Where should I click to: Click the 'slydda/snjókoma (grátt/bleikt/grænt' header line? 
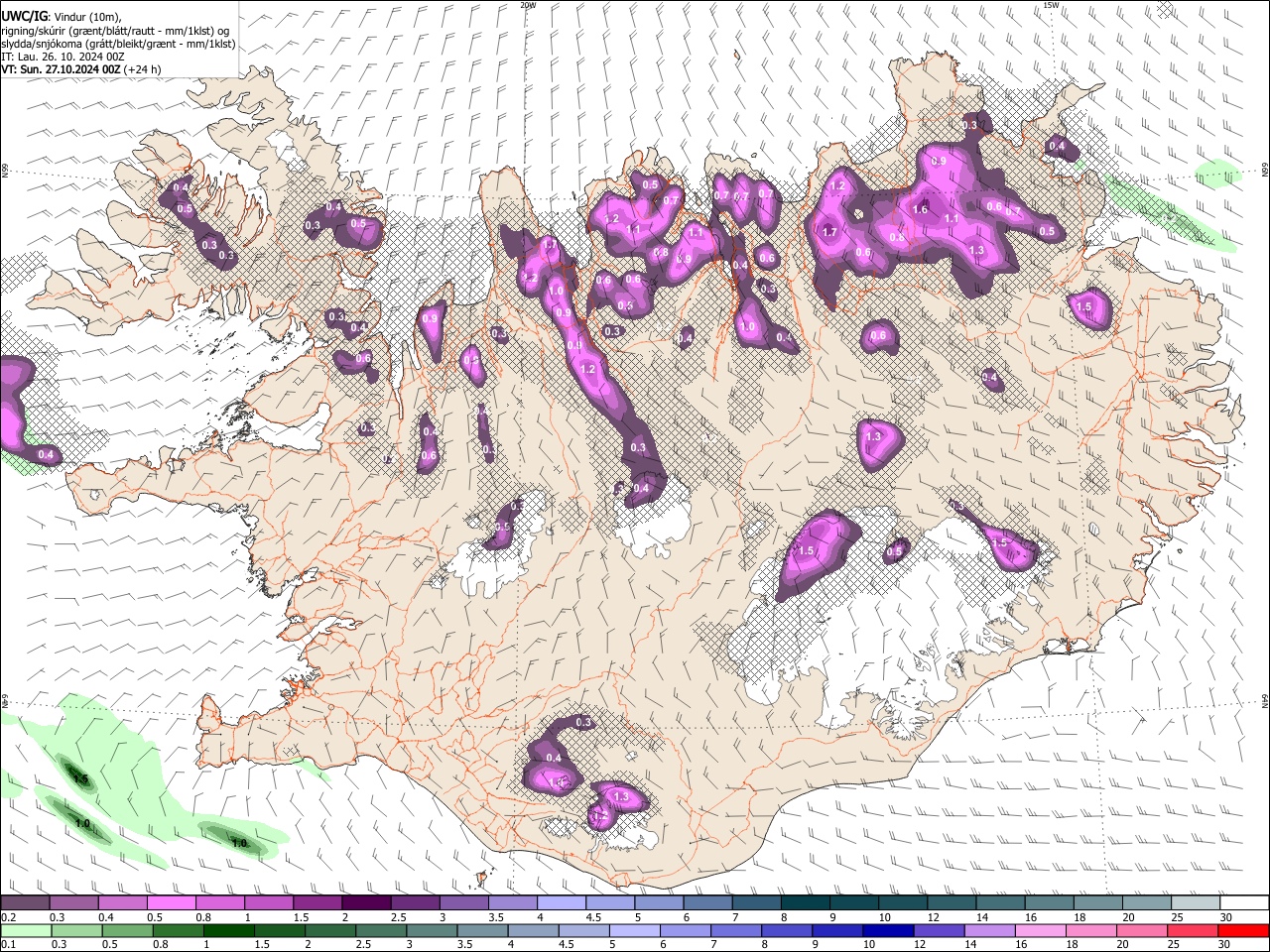point(119,44)
